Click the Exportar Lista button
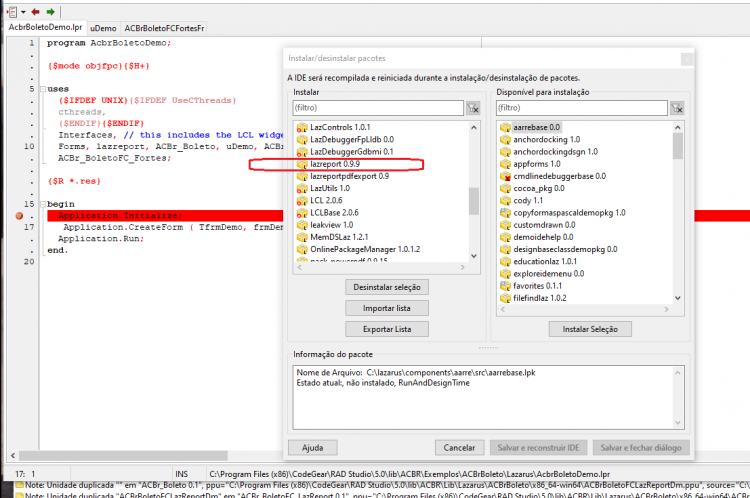 click(x=387, y=329)
